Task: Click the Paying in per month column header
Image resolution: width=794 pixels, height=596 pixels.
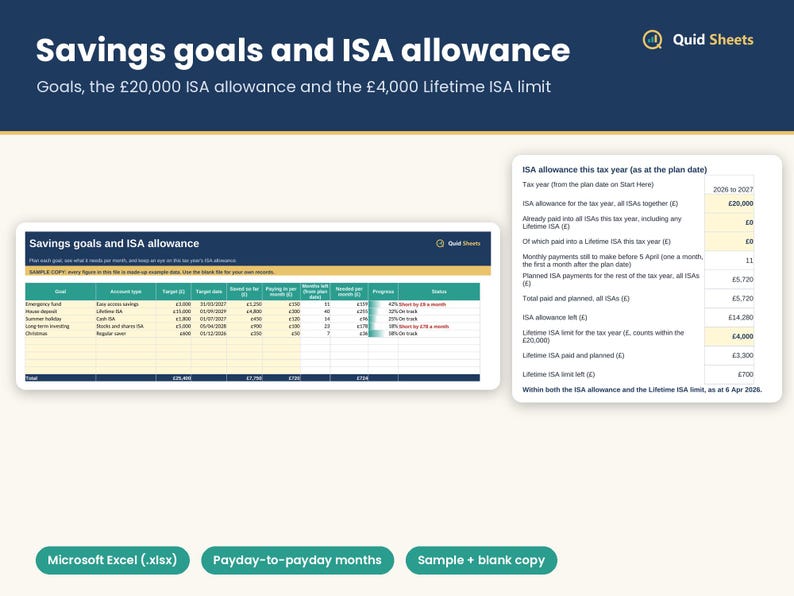Action: pyautogui.click(x=281, y=292)
